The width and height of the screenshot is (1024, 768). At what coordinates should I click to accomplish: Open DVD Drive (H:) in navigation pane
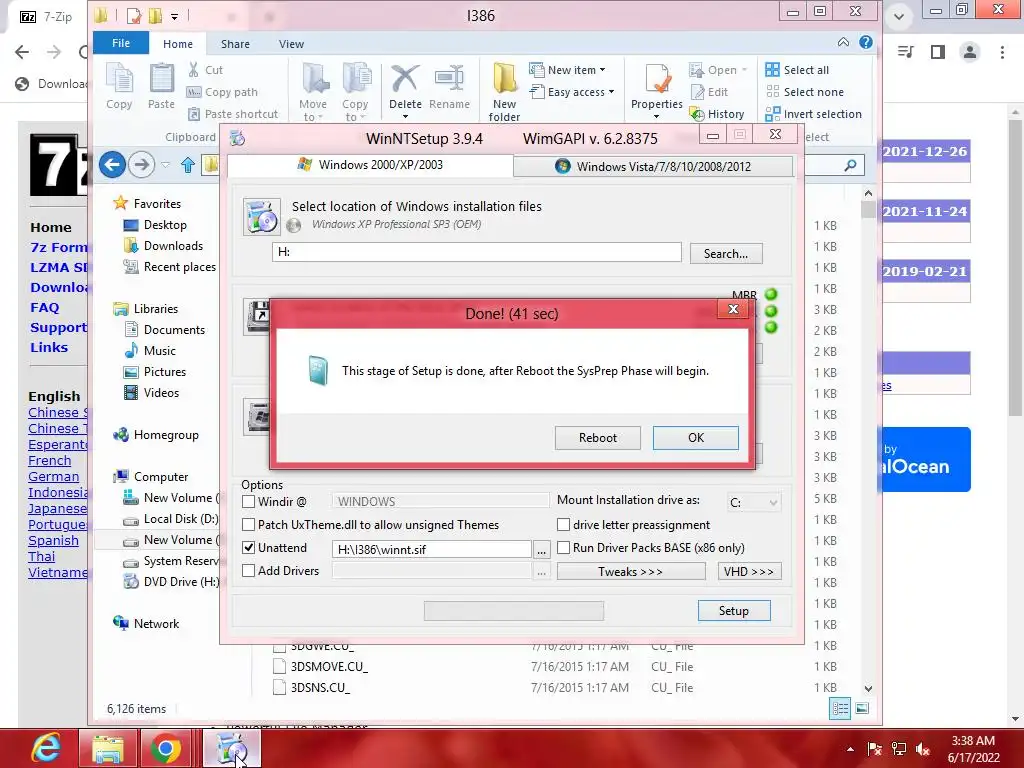click(x=171, y=581)
